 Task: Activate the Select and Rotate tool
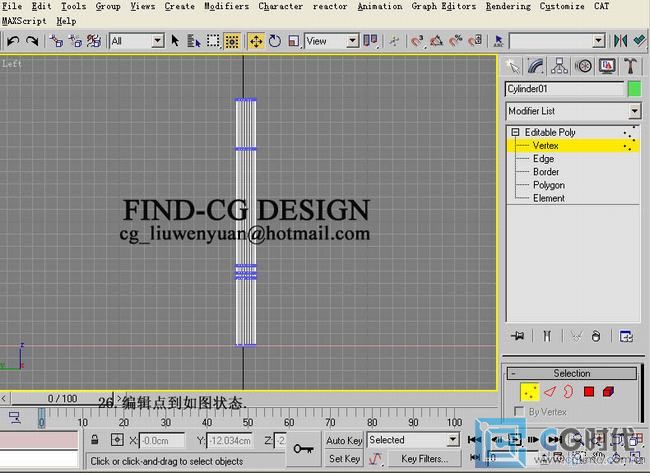coord(275,41)
